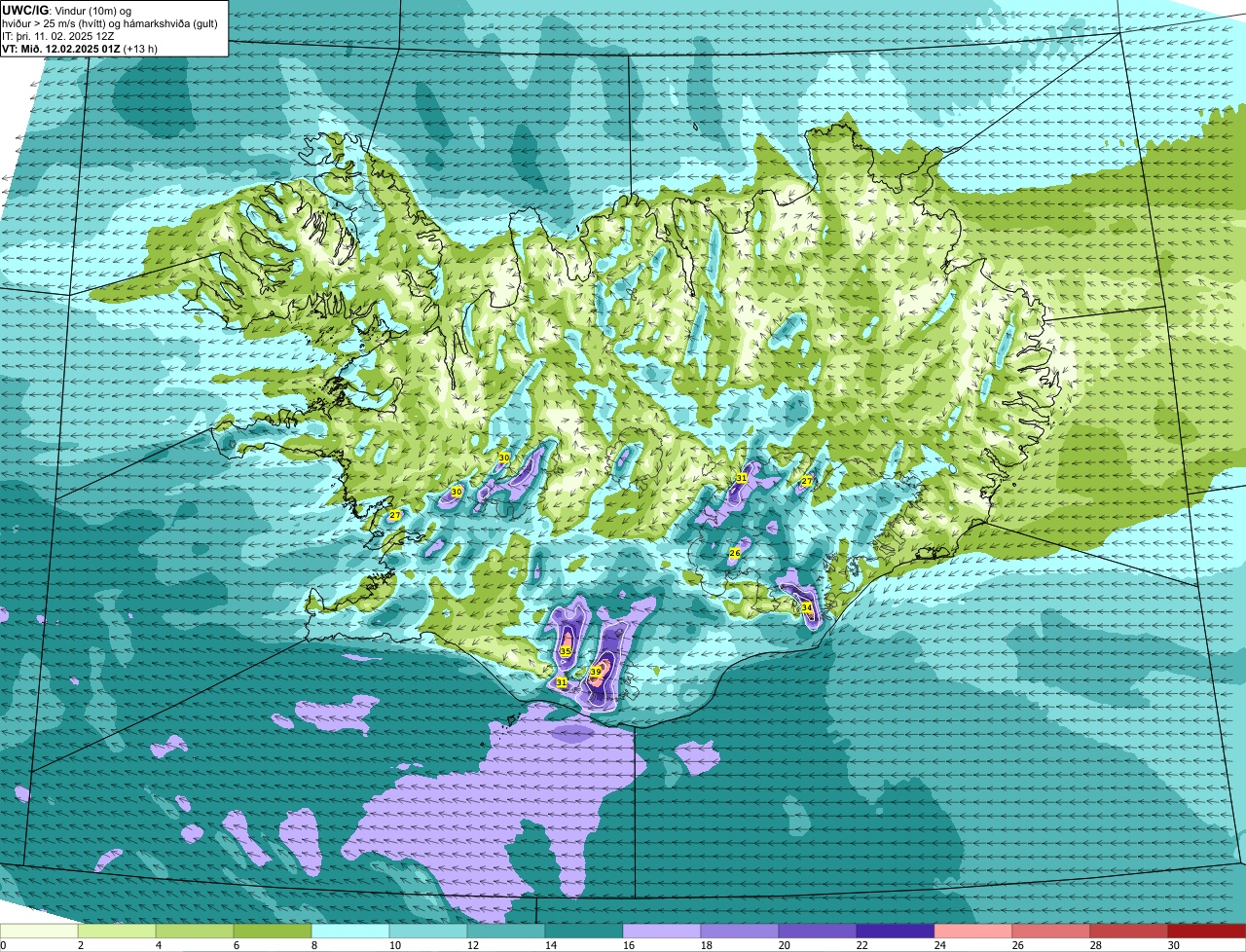Viewport: 1246px width, 952px height.
Task: Click the 14–16 m/s dark teal legend swatch
Action: click(x=584, y=932)
